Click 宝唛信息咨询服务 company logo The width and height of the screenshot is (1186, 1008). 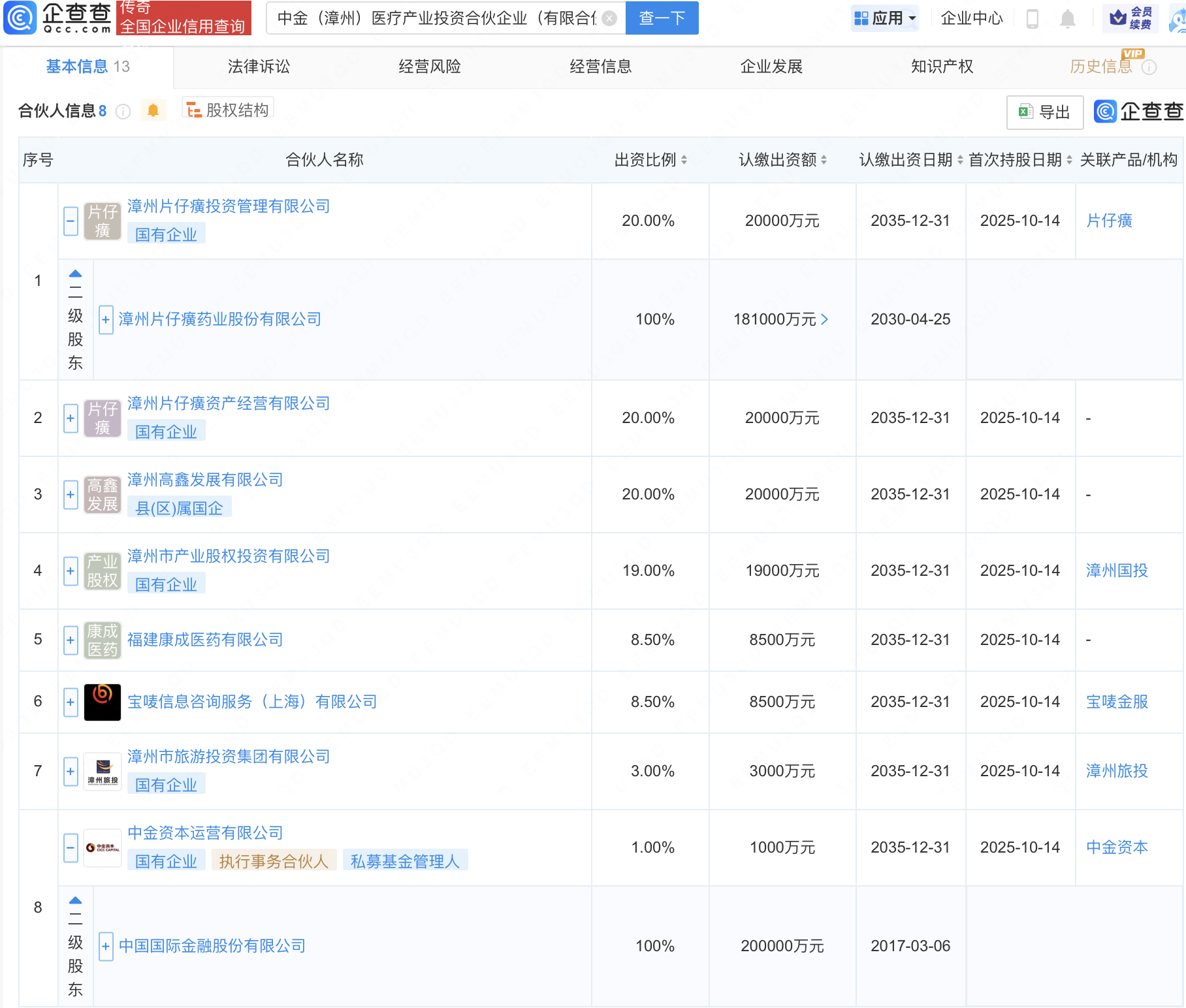[103, 702]
